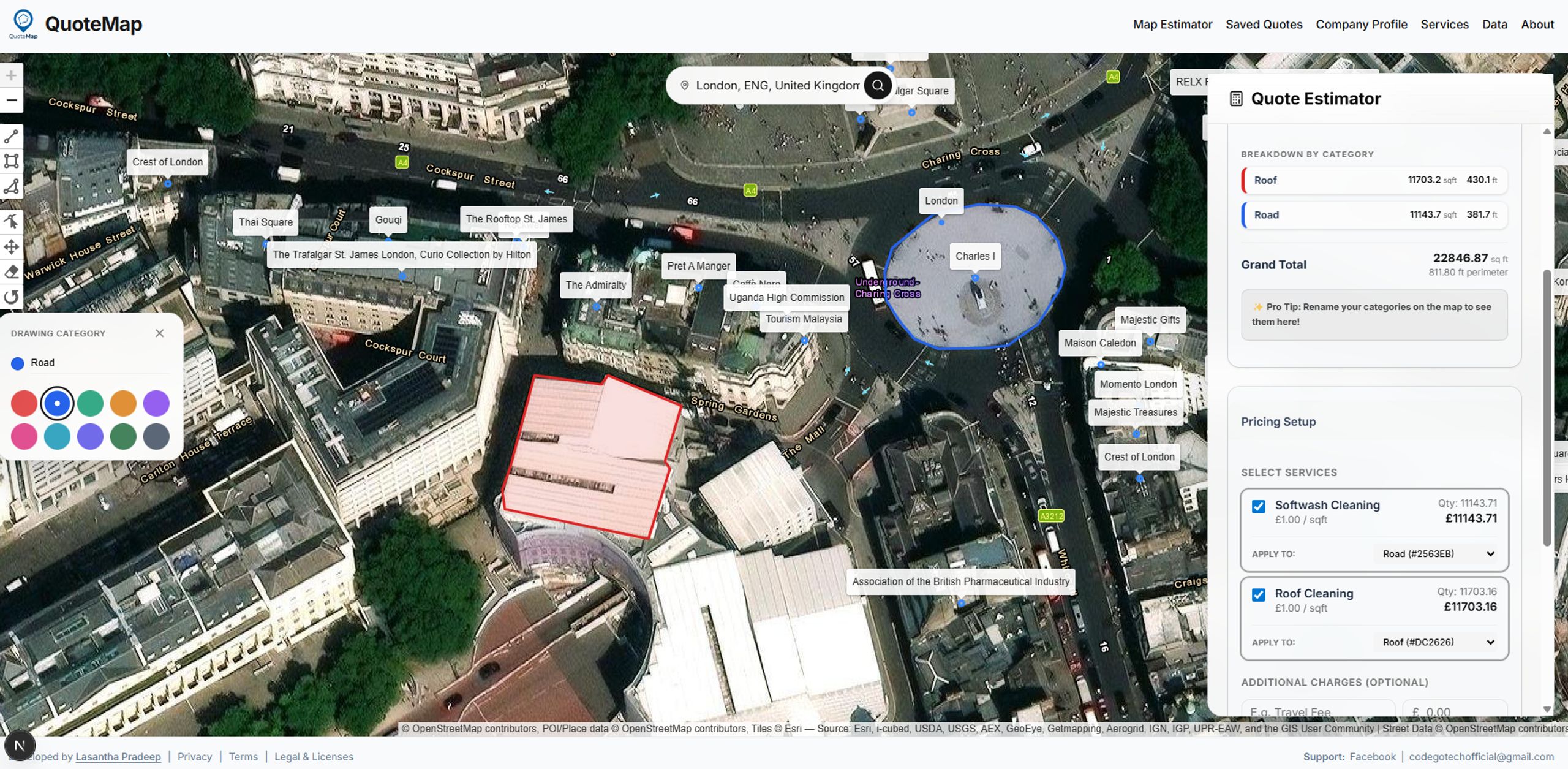Choose the move shapes tool
The image size is (1568, 769).
coord(11,247)
